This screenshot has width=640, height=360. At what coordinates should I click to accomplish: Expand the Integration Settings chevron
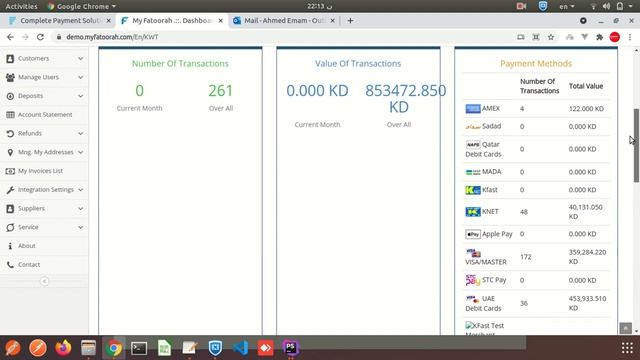80,190
